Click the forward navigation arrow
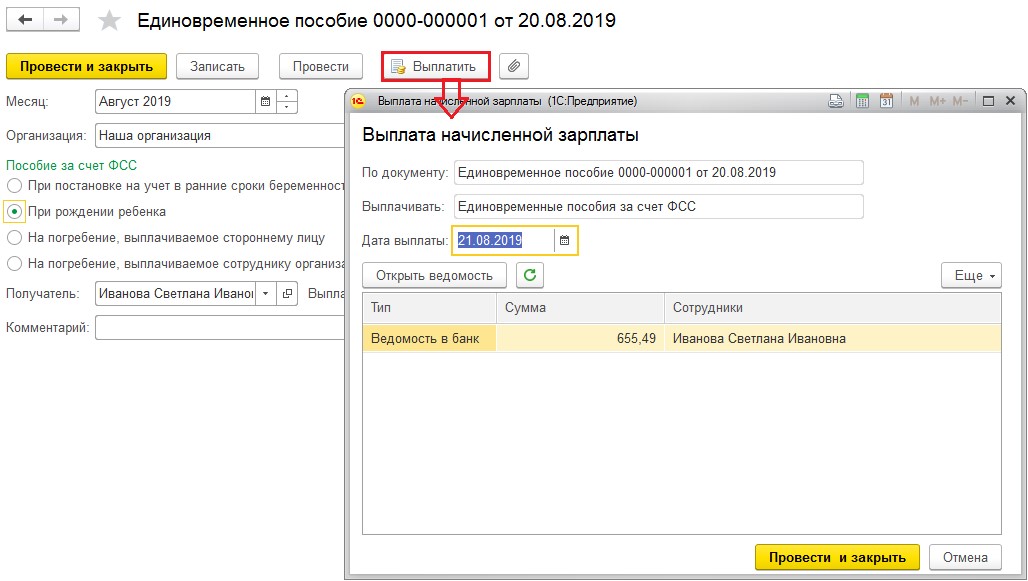This screenshot has height=581, width=1028. (x=61, y=20)
